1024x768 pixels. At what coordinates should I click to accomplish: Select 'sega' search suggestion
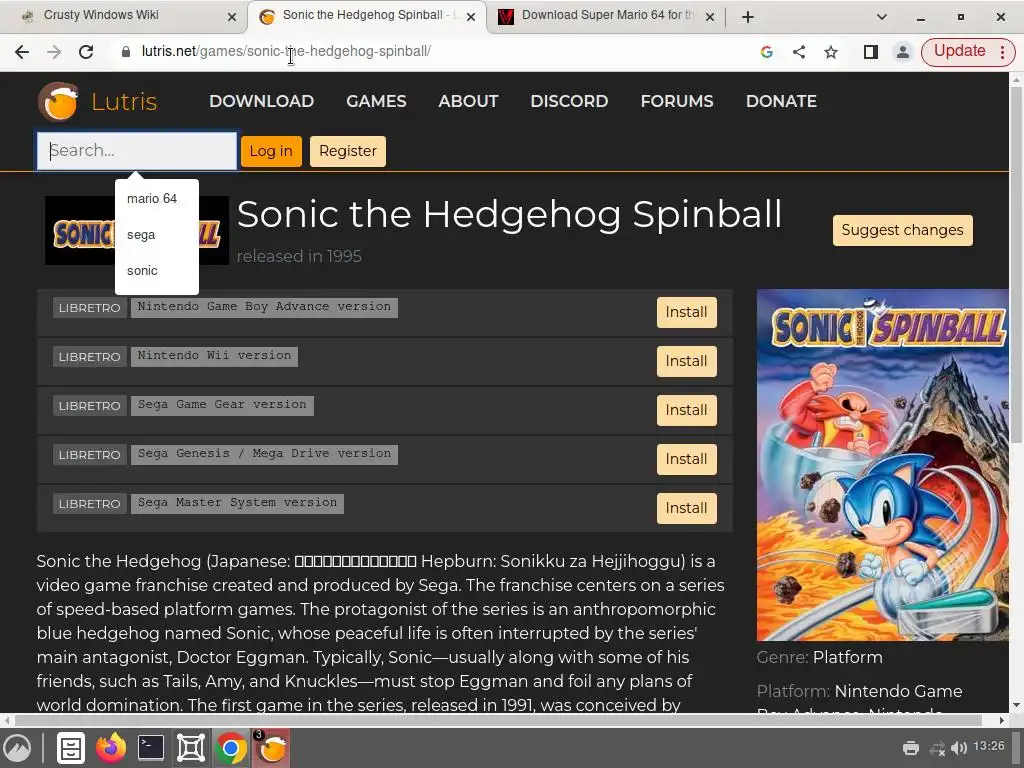pyautogui.click(x=156, y=235)
